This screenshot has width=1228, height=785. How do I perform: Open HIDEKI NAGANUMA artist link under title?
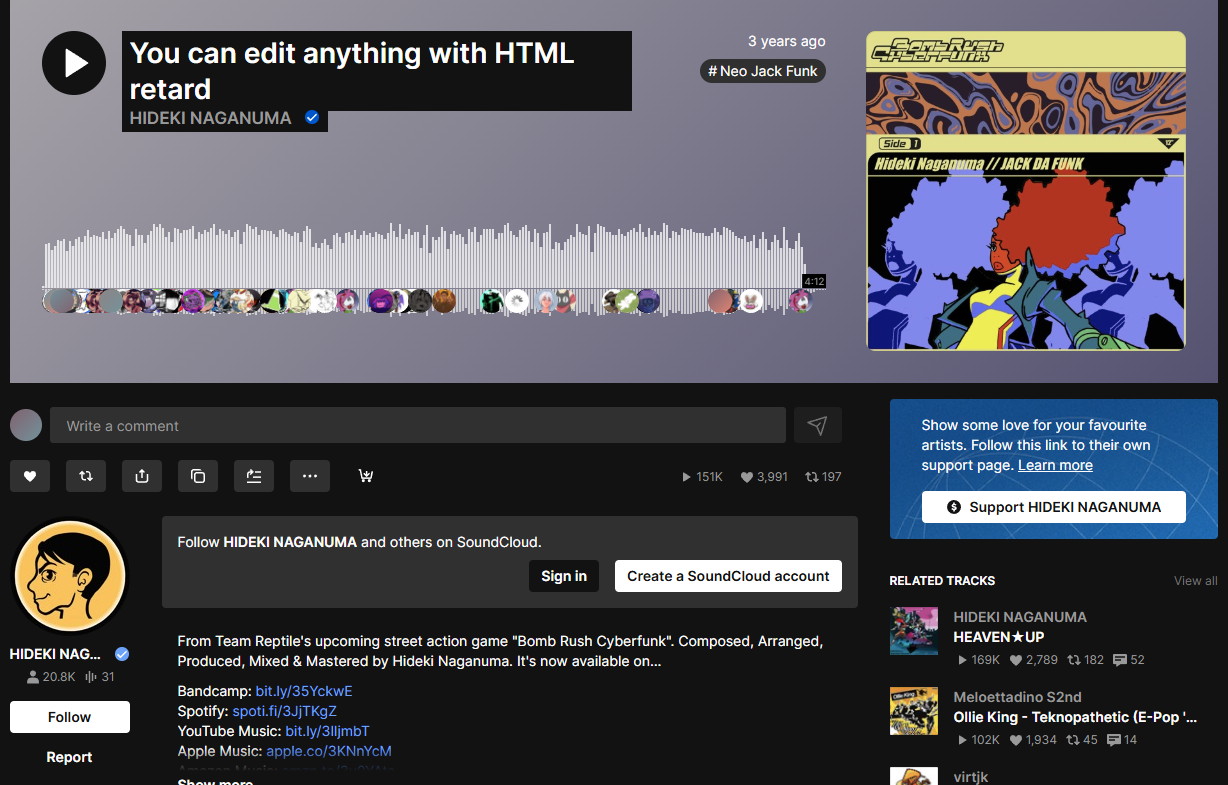(211, 118)
